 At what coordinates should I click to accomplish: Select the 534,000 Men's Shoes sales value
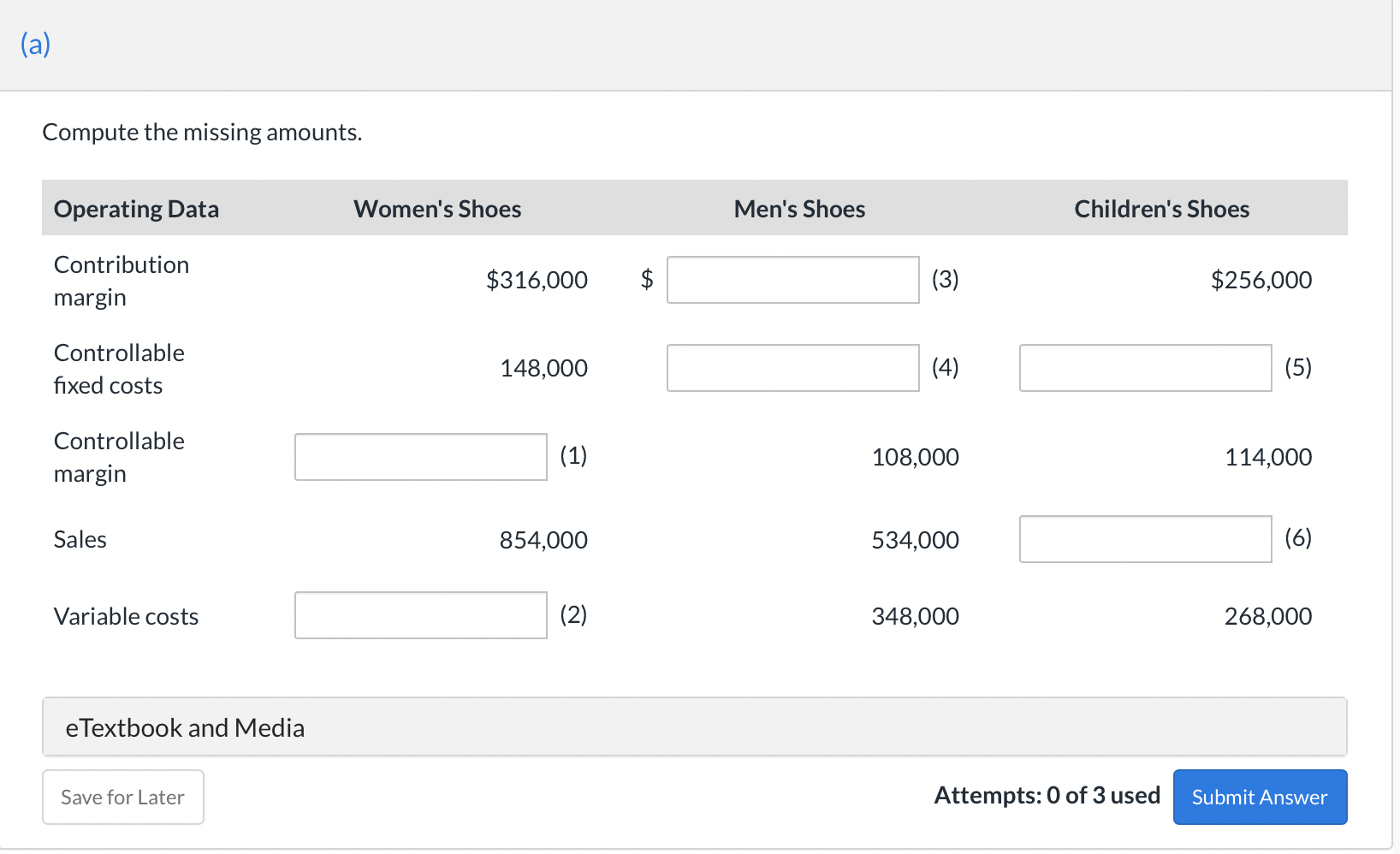915,540
